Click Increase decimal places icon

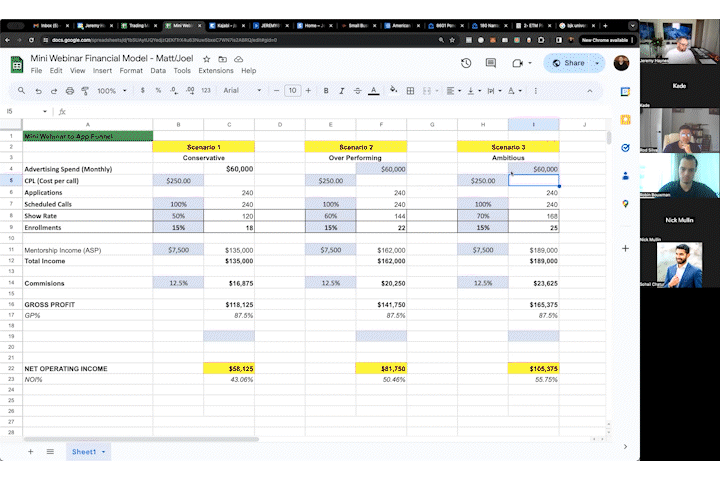pos(190,90)
